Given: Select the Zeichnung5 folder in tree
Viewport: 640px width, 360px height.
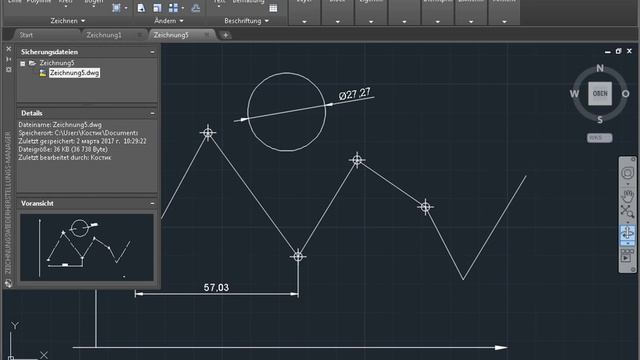Looking at the screenshot, I should coord(57,63).
